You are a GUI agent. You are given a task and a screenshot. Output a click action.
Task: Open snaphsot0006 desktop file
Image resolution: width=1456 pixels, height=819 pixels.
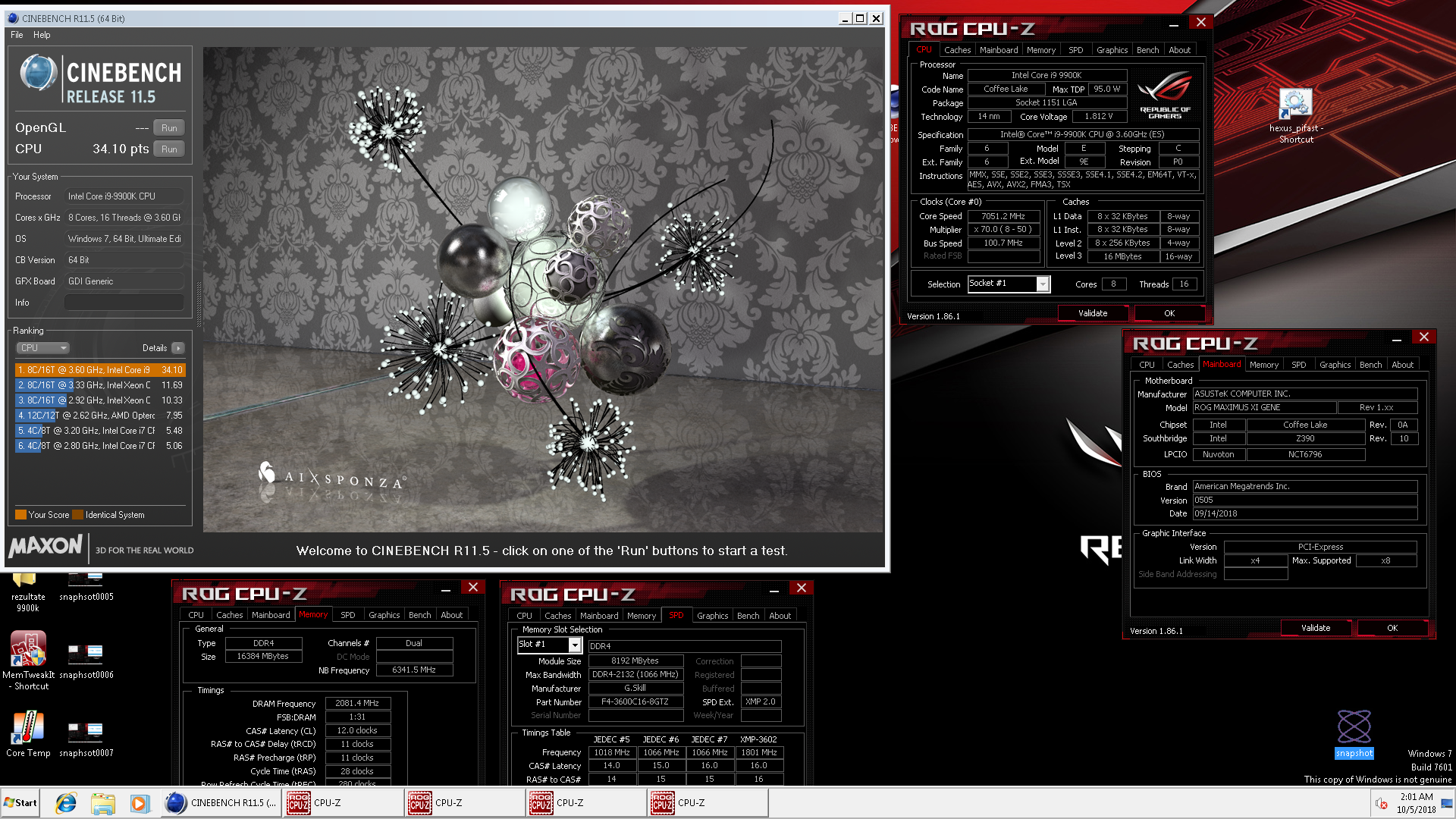pyautogui.click(x=86, y=661)
